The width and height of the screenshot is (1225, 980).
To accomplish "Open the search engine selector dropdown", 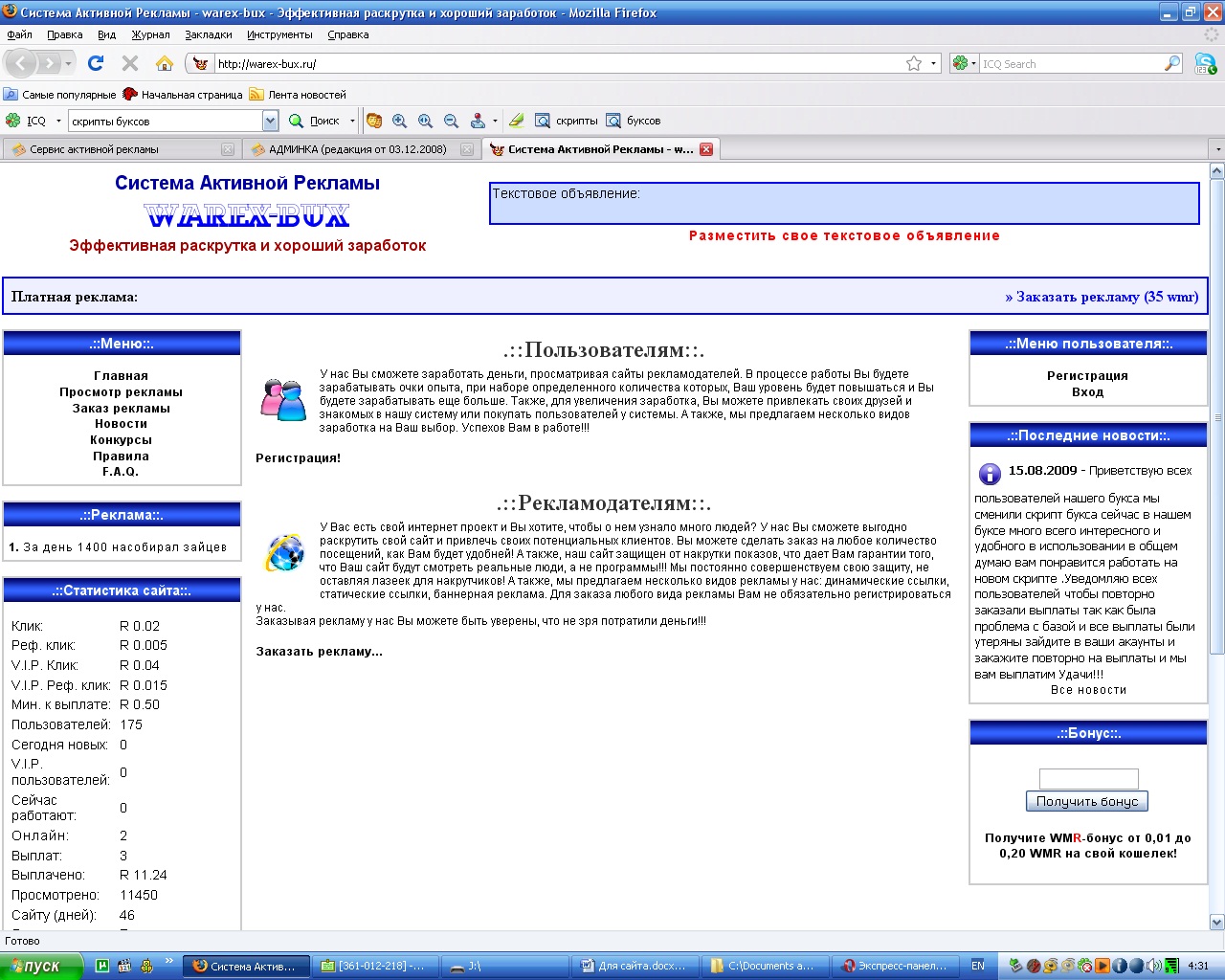I will 973,64.
